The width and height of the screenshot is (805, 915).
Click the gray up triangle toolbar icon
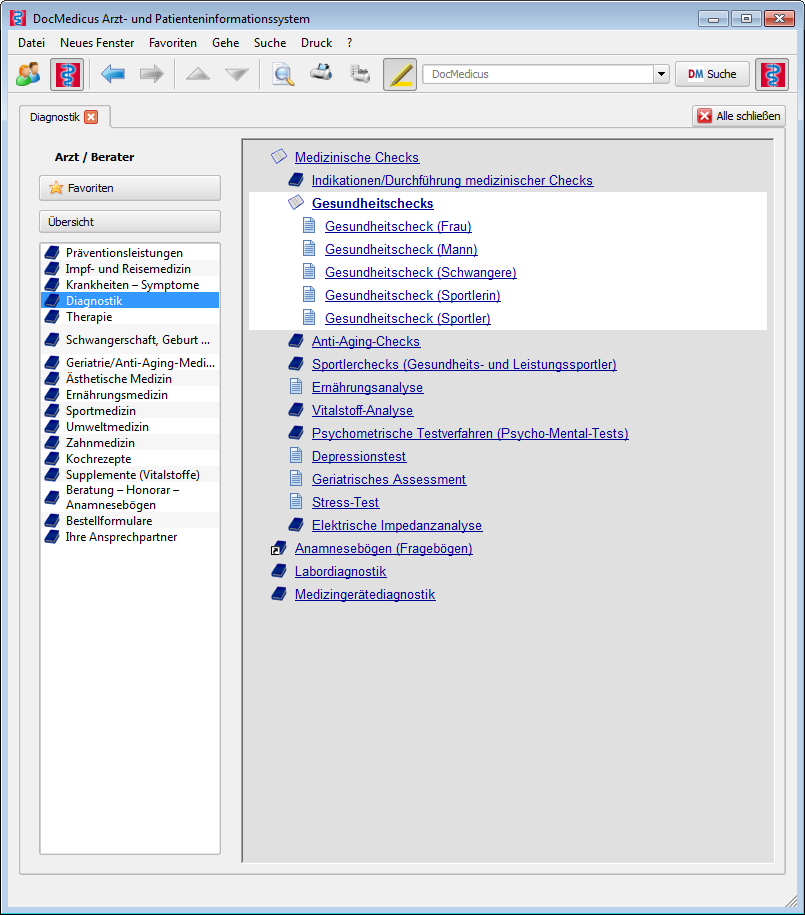tap(198, 74)
